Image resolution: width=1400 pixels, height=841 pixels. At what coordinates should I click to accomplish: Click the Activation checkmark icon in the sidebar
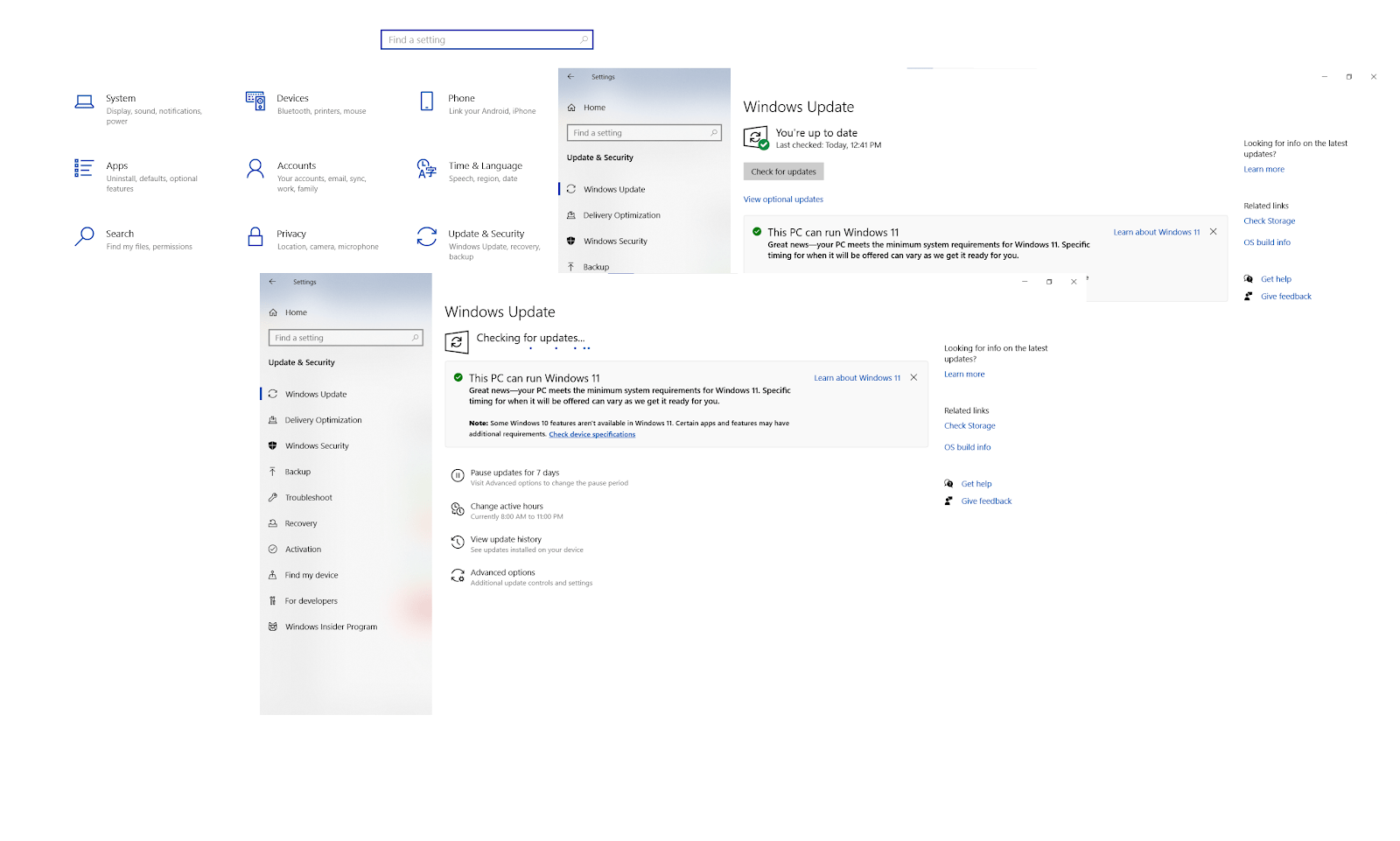pos(273,549)
